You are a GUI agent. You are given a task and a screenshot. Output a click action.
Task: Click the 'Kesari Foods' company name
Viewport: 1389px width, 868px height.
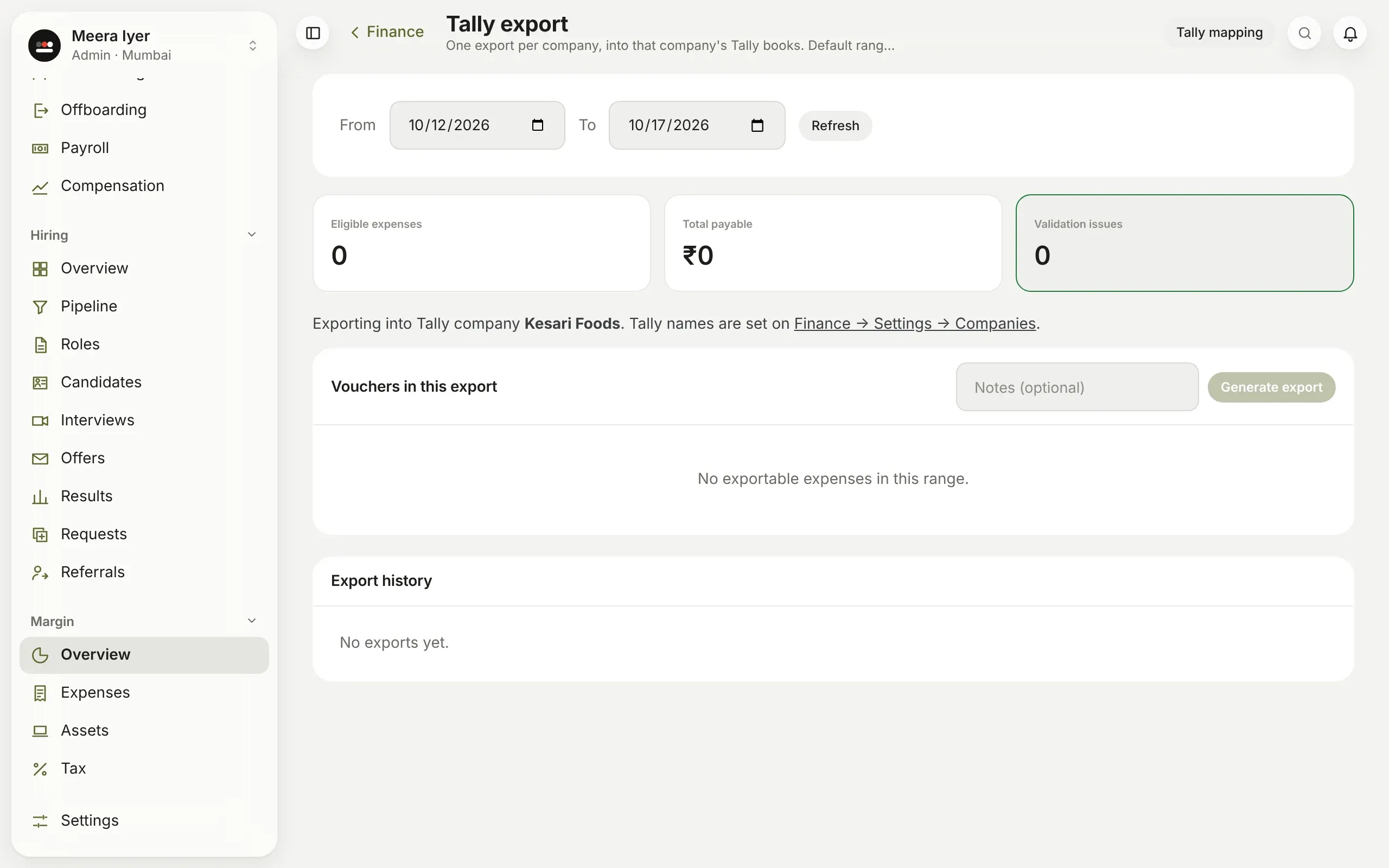pos(572,323)
